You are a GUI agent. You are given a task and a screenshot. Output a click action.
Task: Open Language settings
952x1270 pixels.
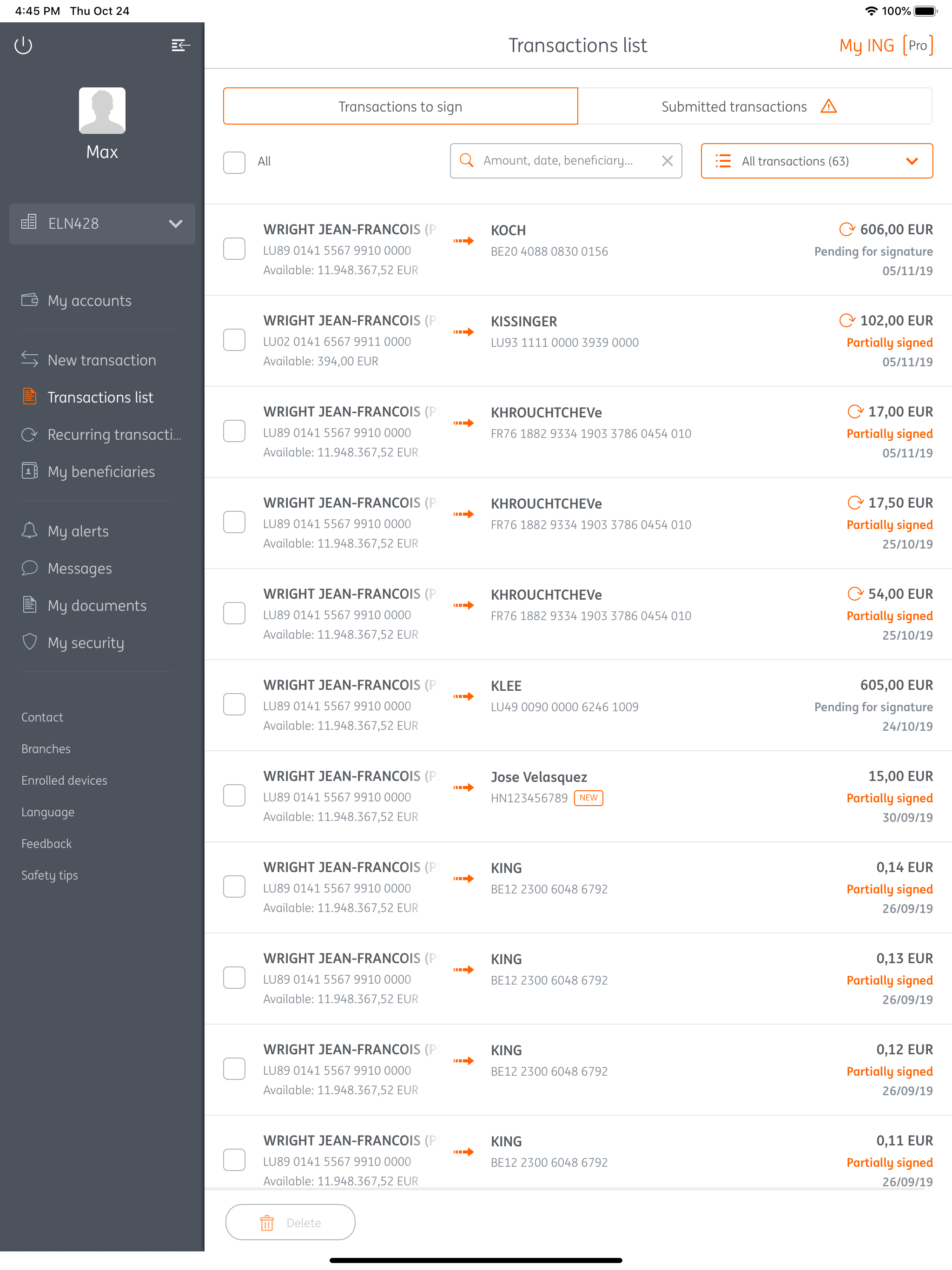coord(48,812)
